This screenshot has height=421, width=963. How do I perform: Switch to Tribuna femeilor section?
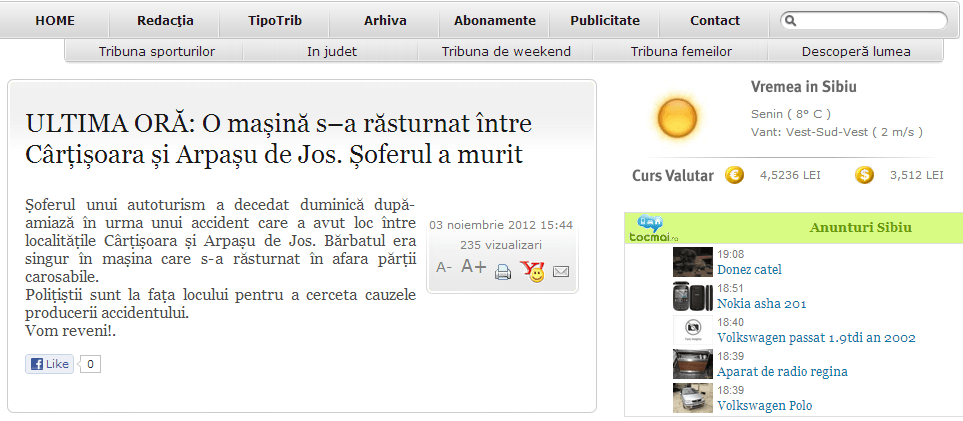[x=681, y=51]
